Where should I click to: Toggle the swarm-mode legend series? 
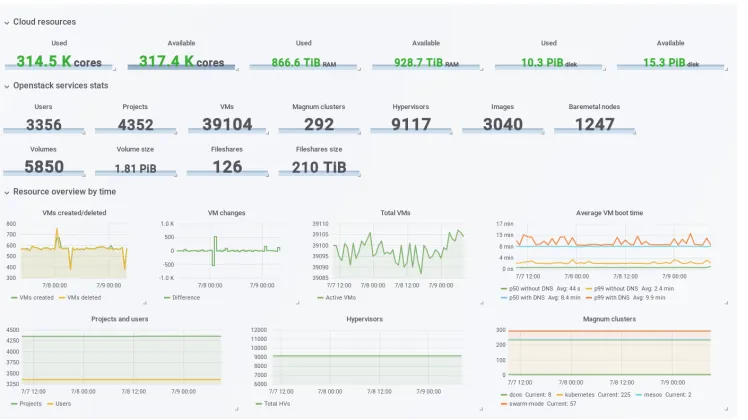click(527, 404)
